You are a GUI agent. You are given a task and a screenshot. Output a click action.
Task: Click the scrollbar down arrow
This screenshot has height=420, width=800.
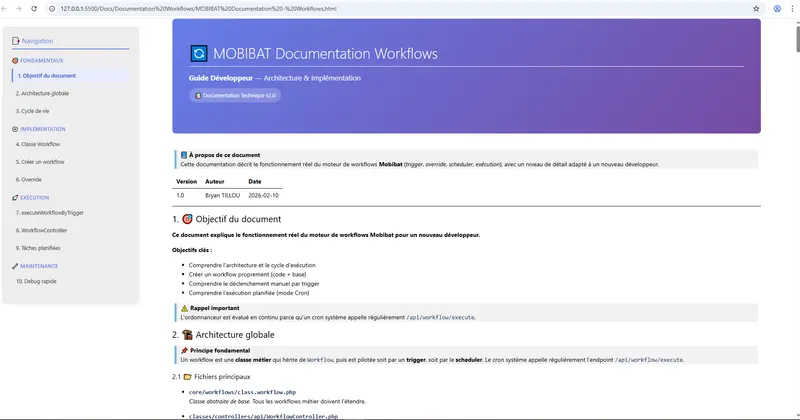click(x=796, y=416)
